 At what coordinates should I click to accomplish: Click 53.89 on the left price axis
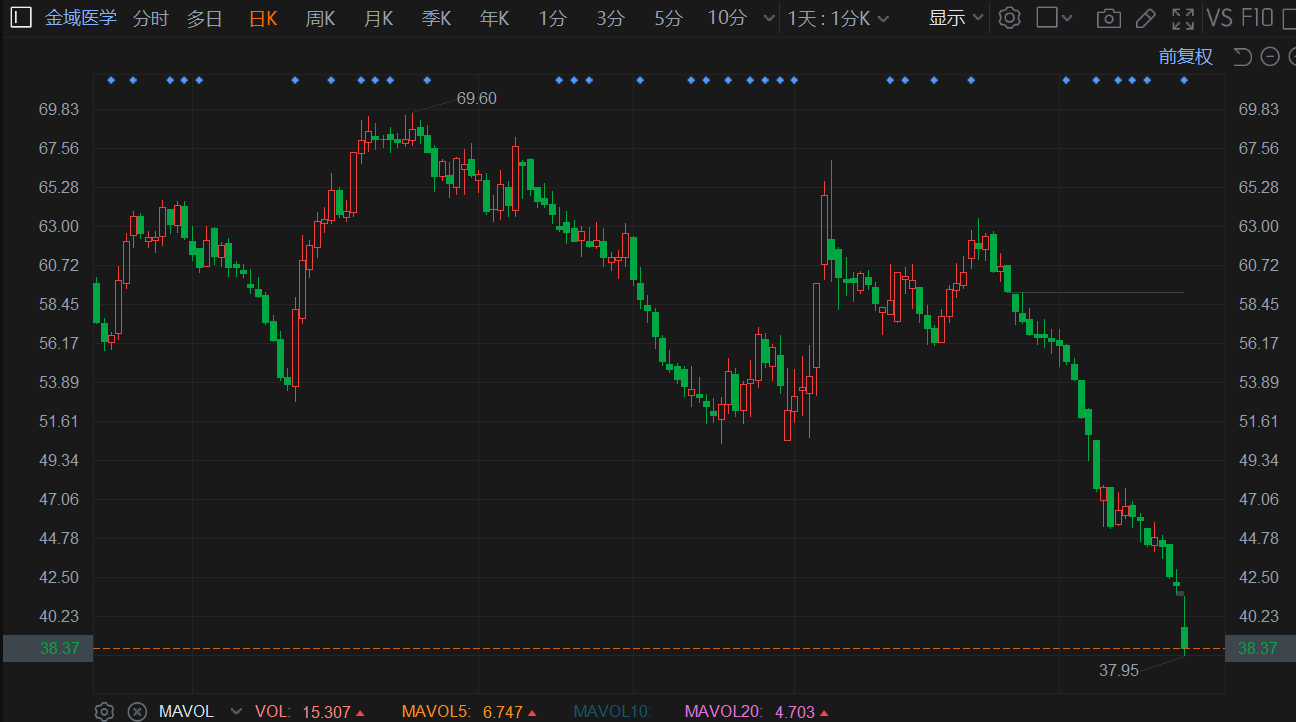tap(59, 382)
